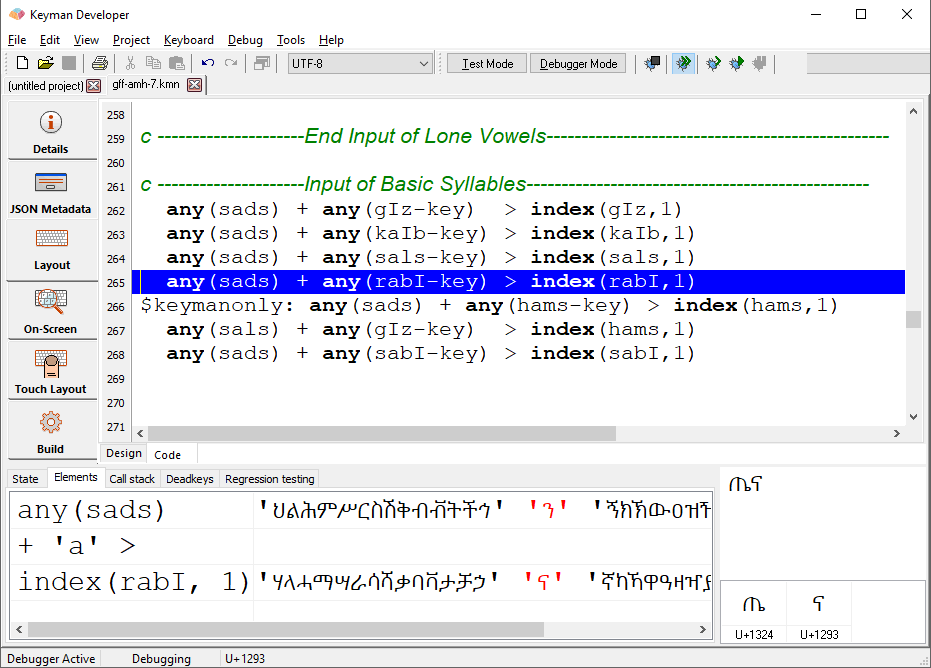Open the Details sidebar page

[x=52, y=131]
